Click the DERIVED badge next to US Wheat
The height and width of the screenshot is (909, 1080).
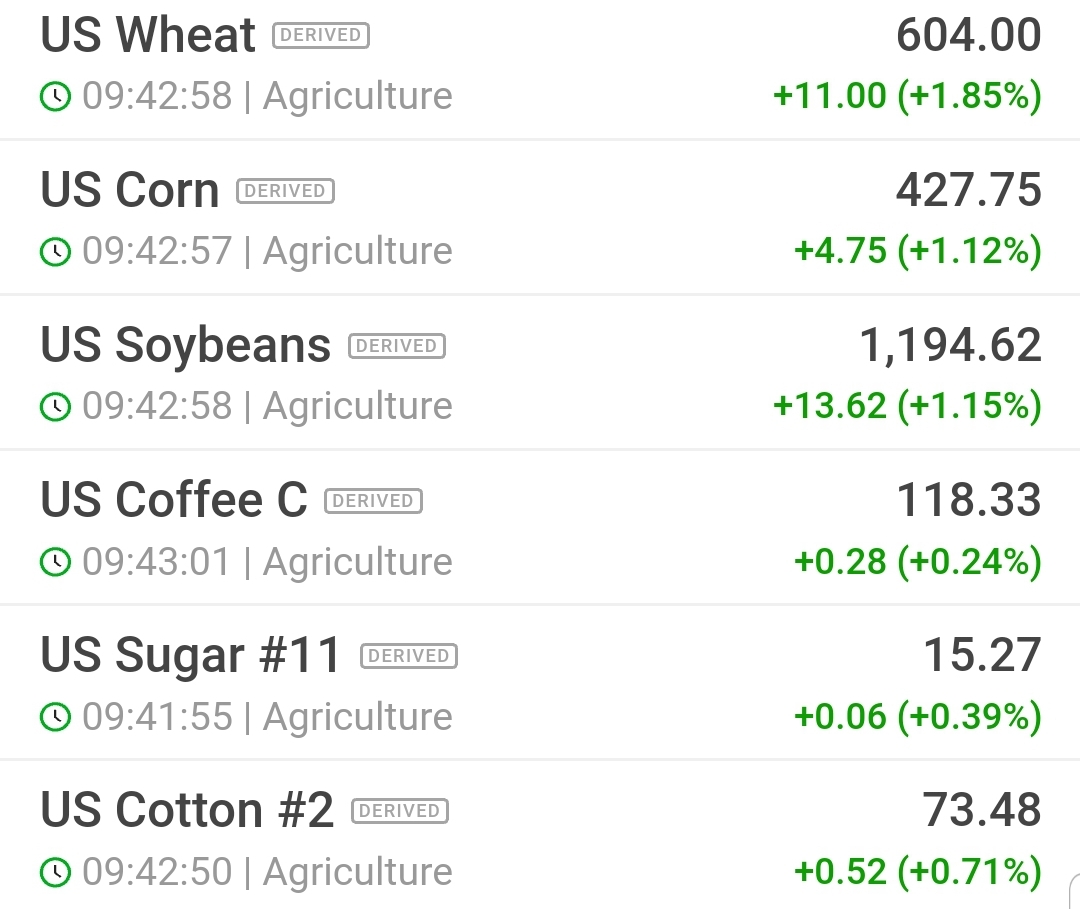[321, 36]
